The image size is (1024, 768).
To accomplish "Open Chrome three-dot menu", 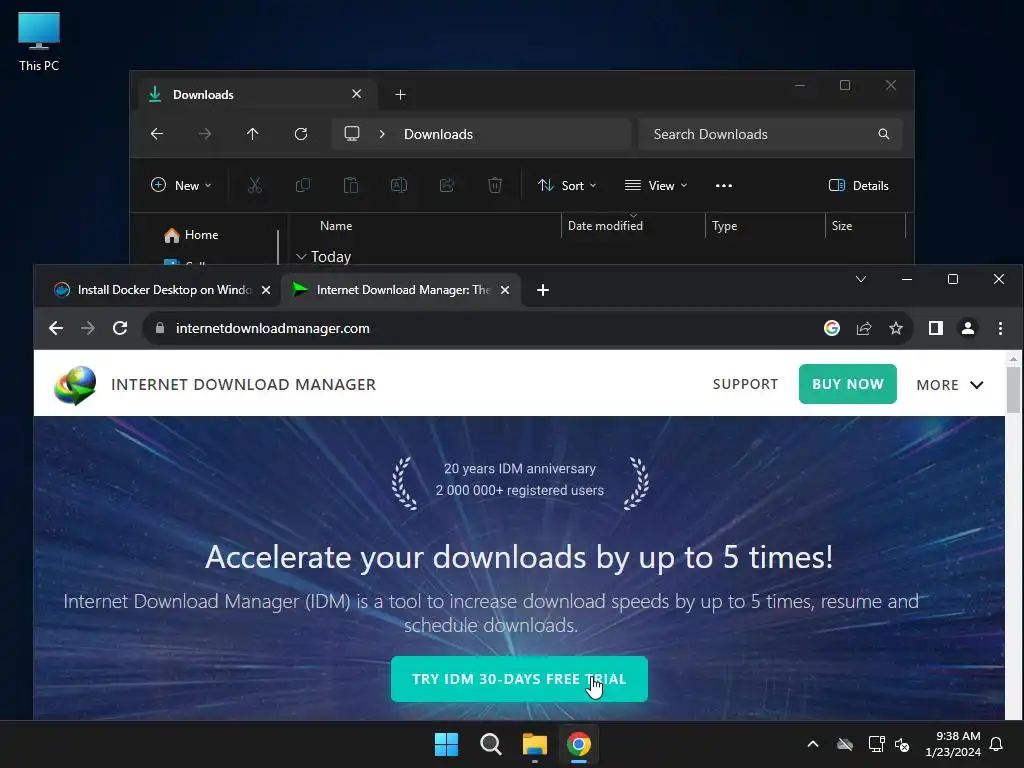I will pos(1000,328).
